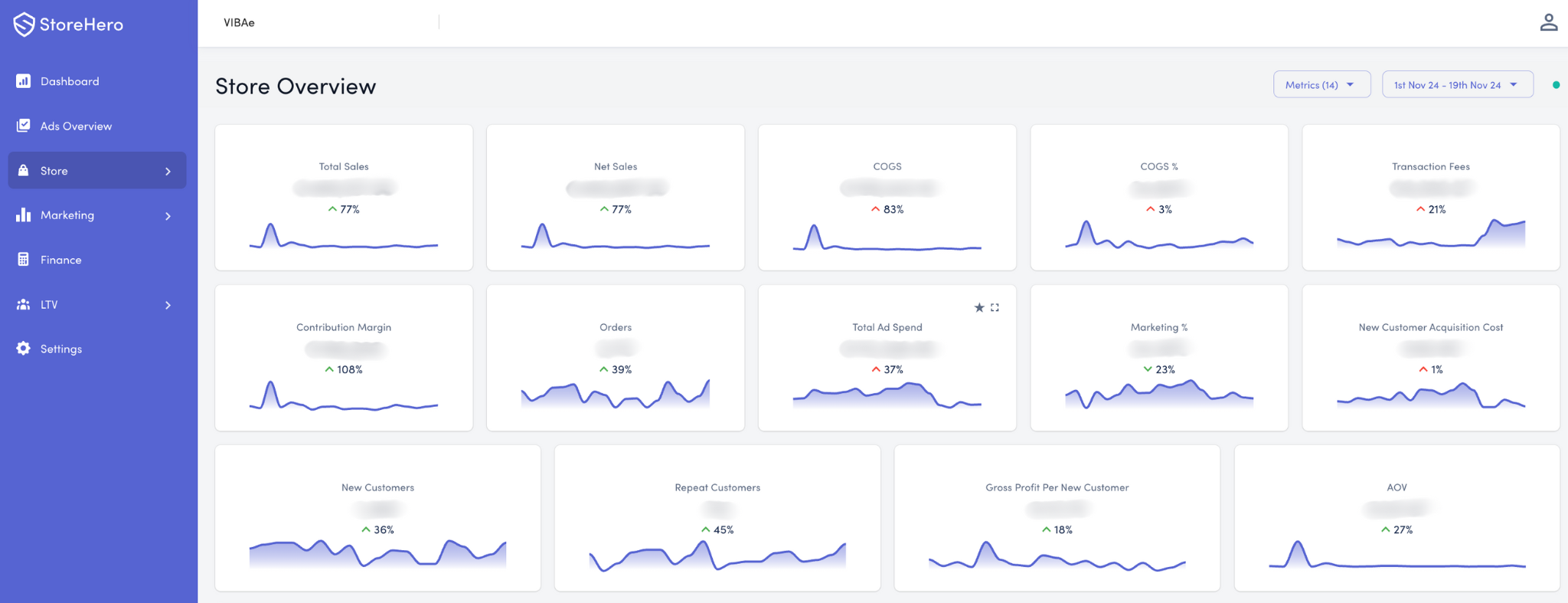Go to Finance in the sidebar
1568x603 pixels.
coord(60,260)
